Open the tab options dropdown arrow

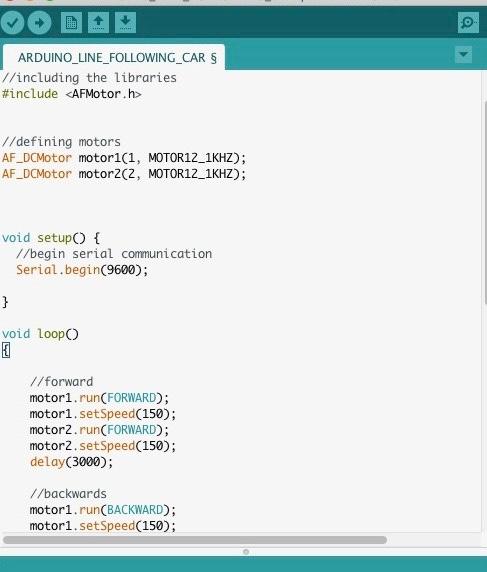coord(464,55)
